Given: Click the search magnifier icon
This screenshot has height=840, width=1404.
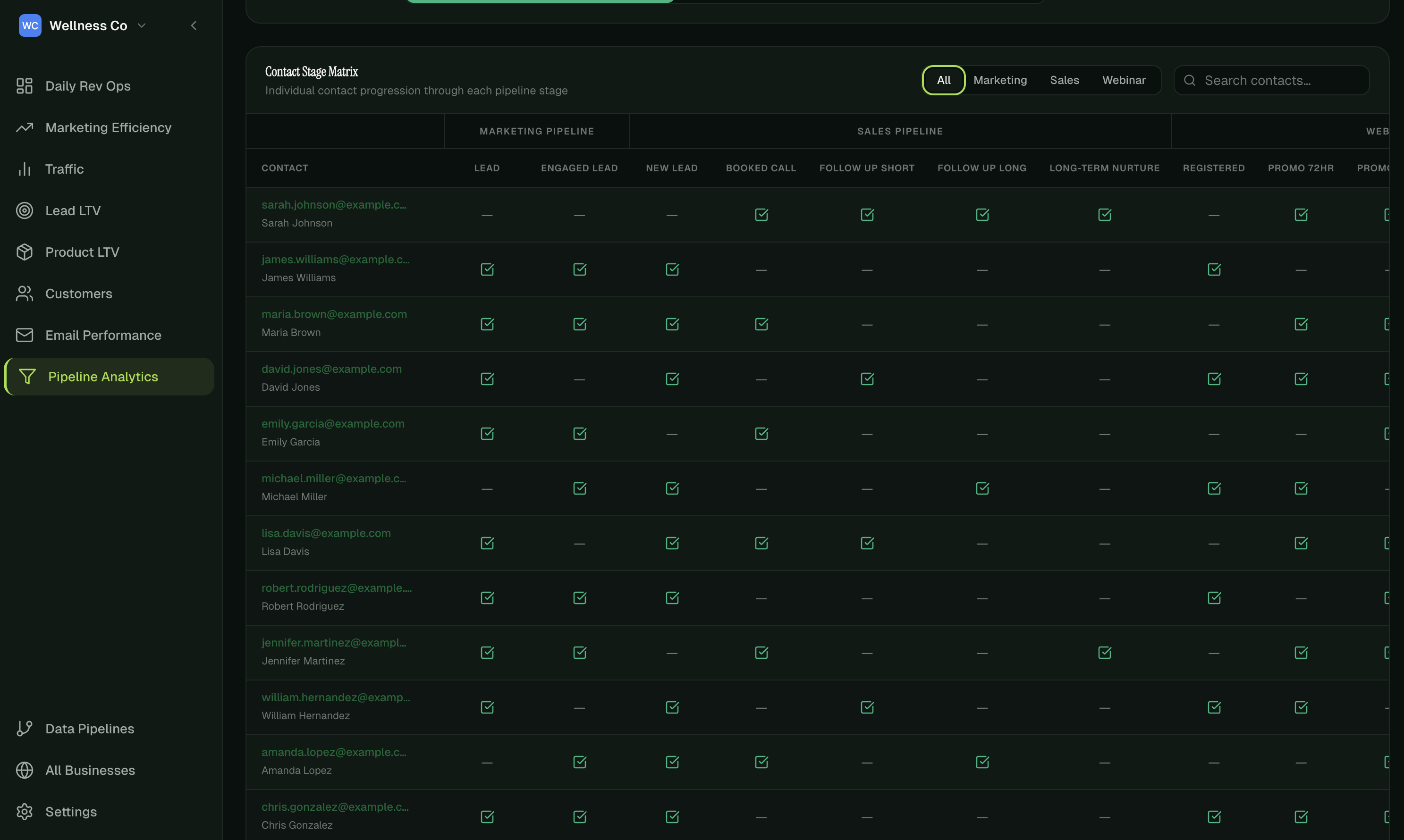Looking at the screenshot, I should pyautogui.click(x=1190, y=80).
